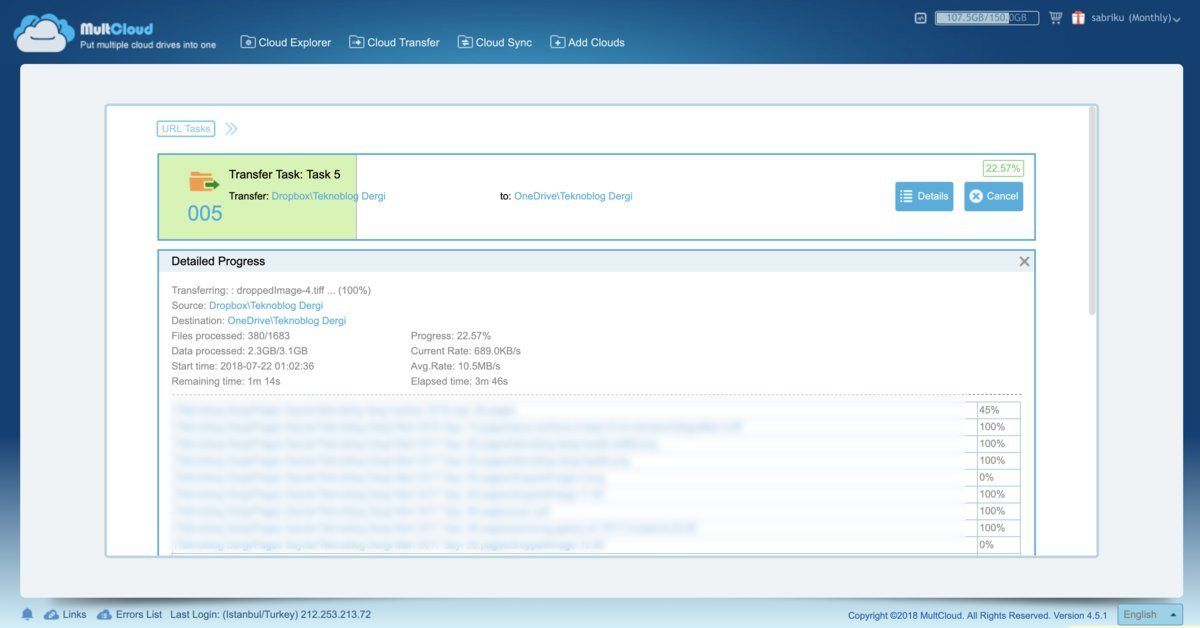1200x628 pixels.
Task: Cancel the Task 5 transfer
Action: 993,196
